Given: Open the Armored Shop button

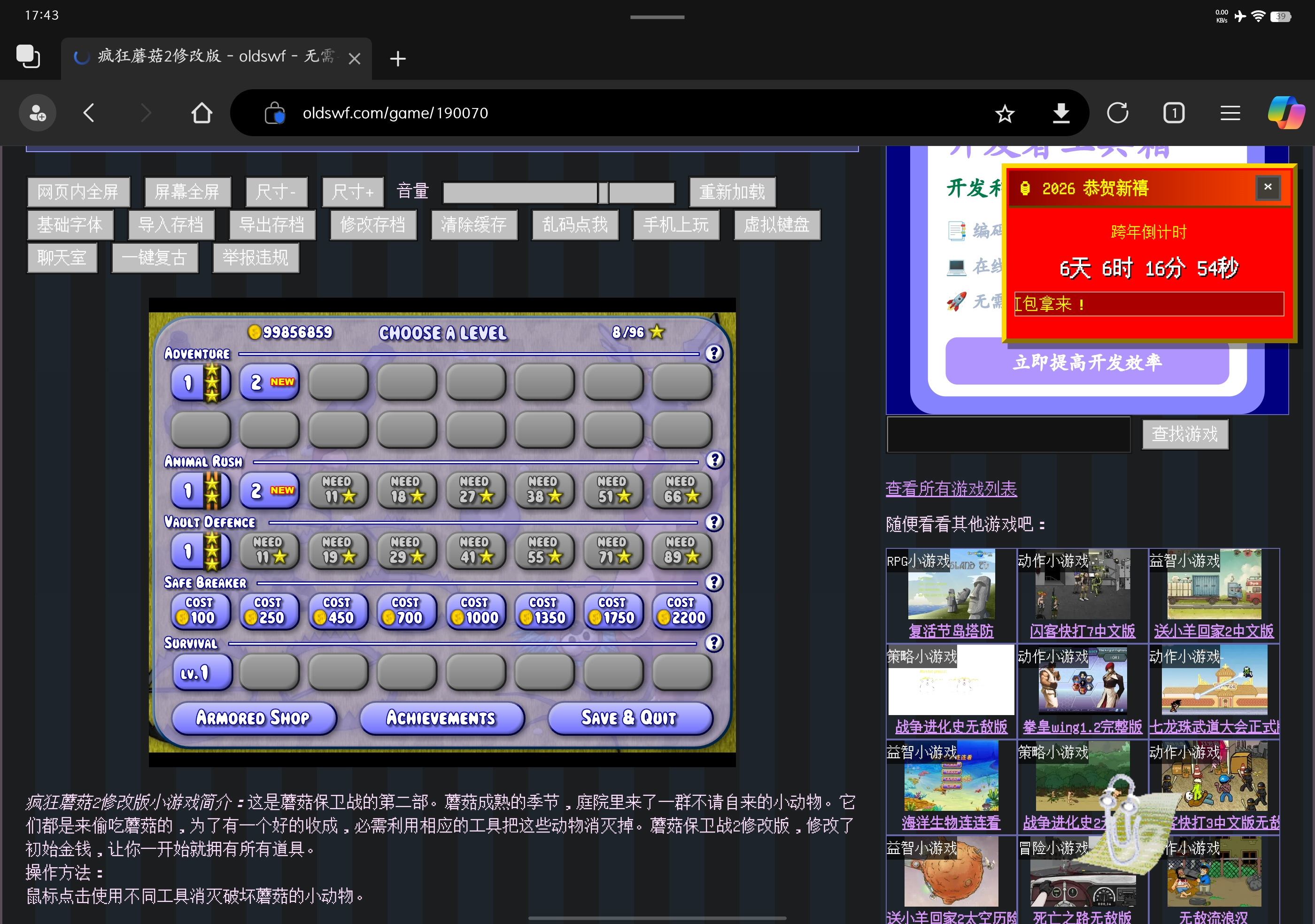Looking at the screenshot, I should 254,718.
